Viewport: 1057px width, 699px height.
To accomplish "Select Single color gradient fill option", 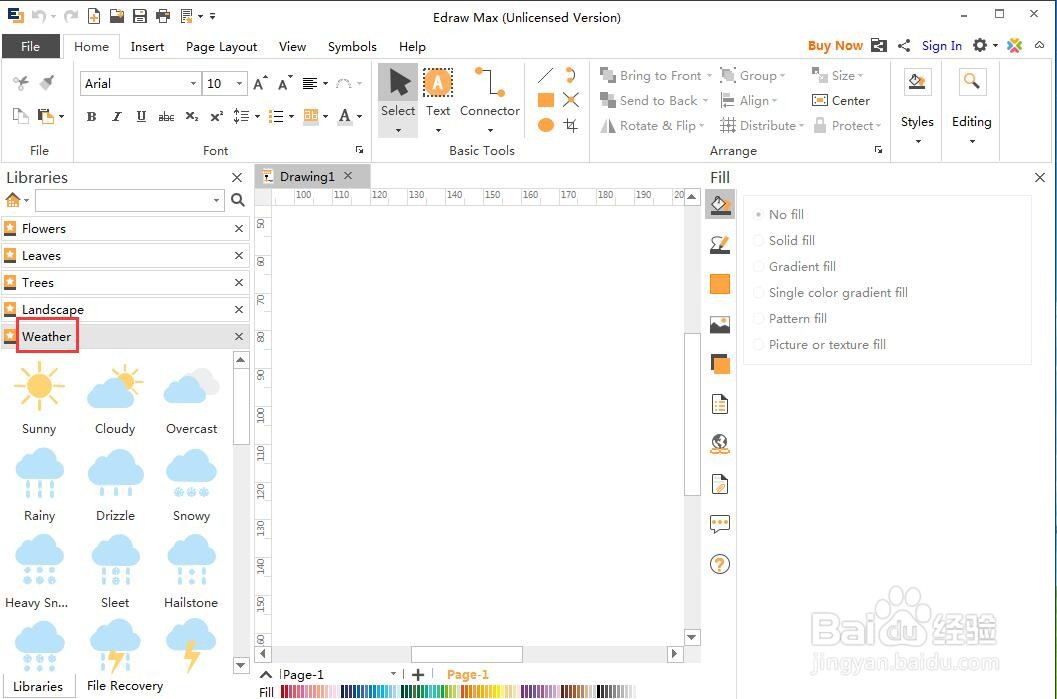I will pos(830,293).
